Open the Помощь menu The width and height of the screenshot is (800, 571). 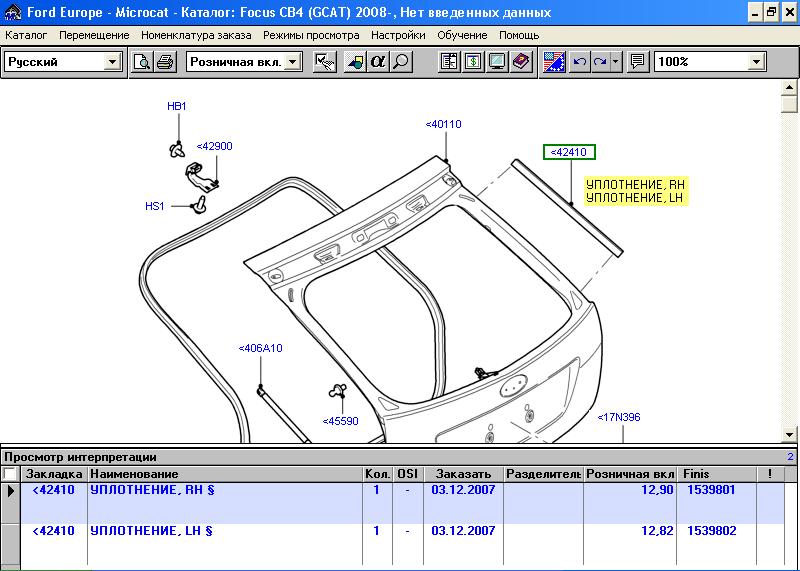(x=519, y=35)
